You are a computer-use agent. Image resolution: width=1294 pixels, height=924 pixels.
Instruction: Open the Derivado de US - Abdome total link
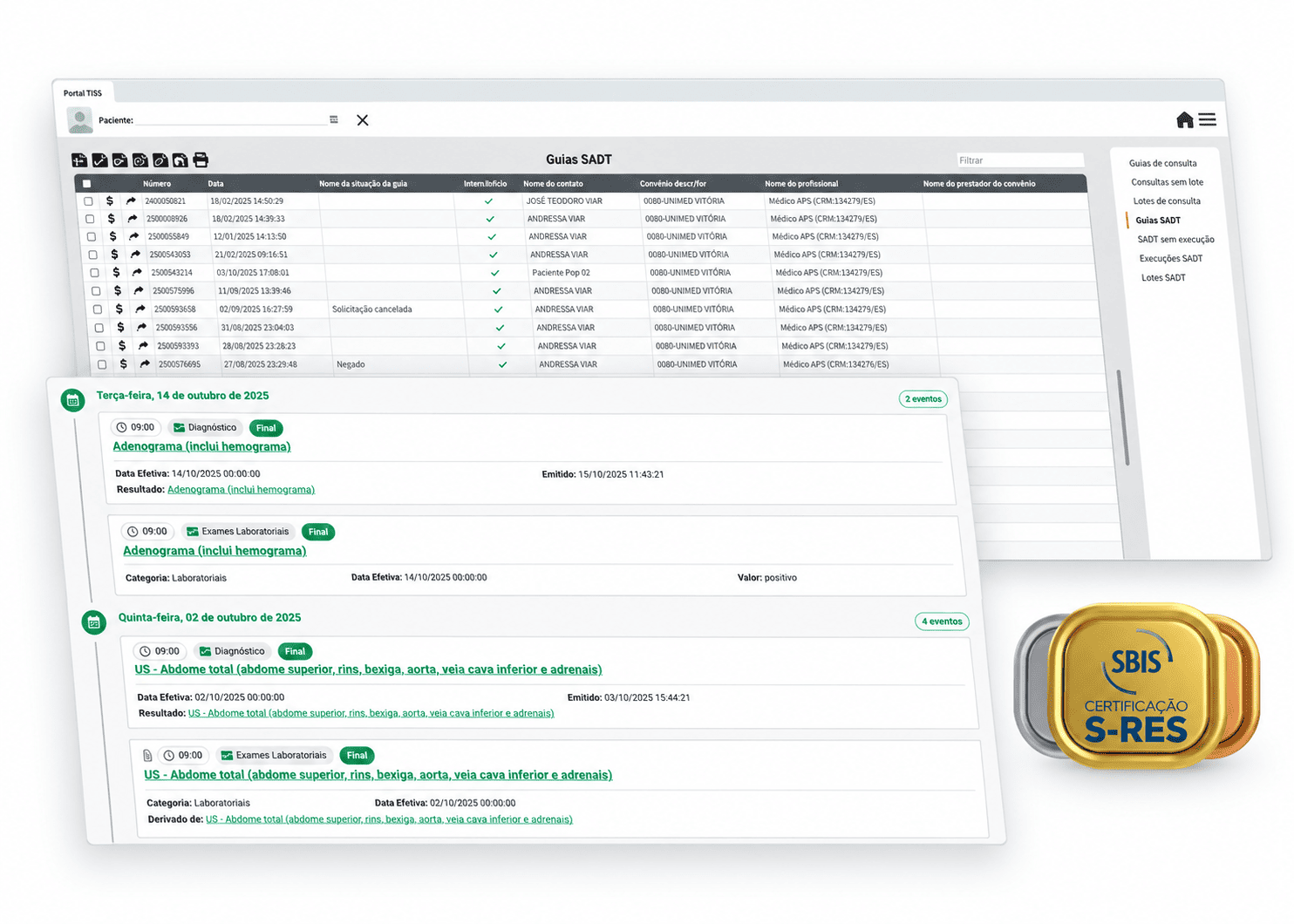tap(389, 819)
